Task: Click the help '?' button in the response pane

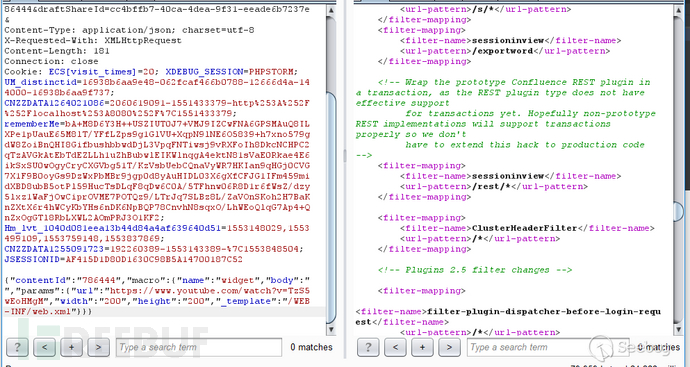Action: [x=368, y=347]
